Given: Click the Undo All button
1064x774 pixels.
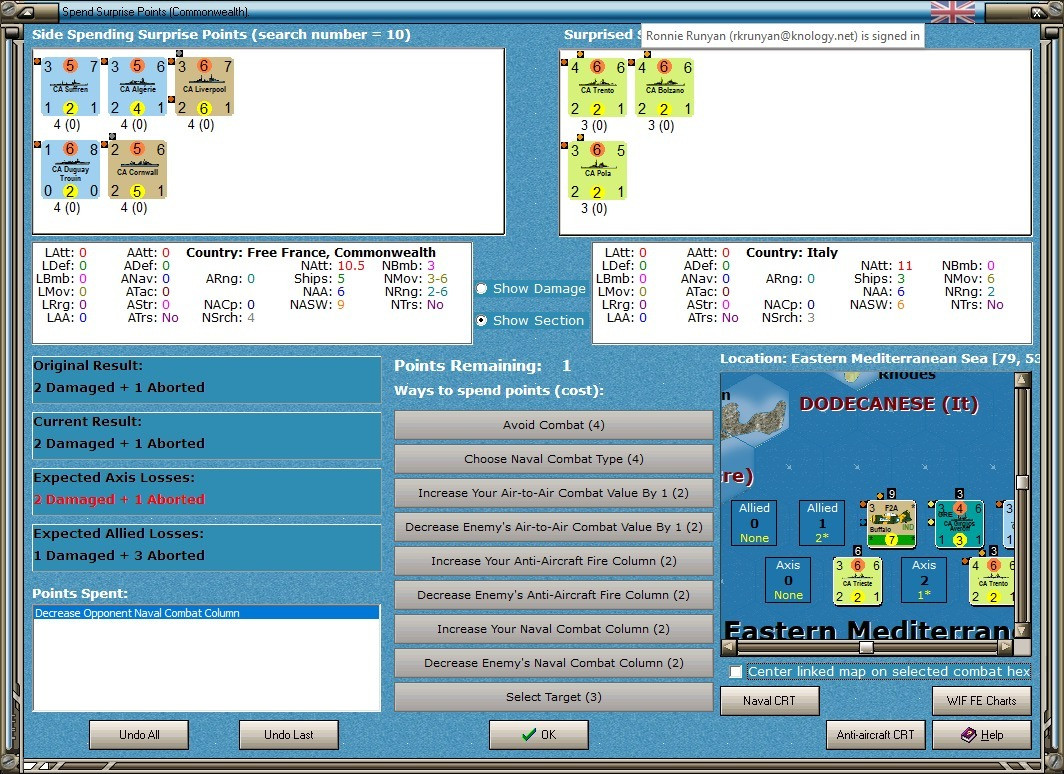Looking at the screenshot, I should click(x=139, y=735).
